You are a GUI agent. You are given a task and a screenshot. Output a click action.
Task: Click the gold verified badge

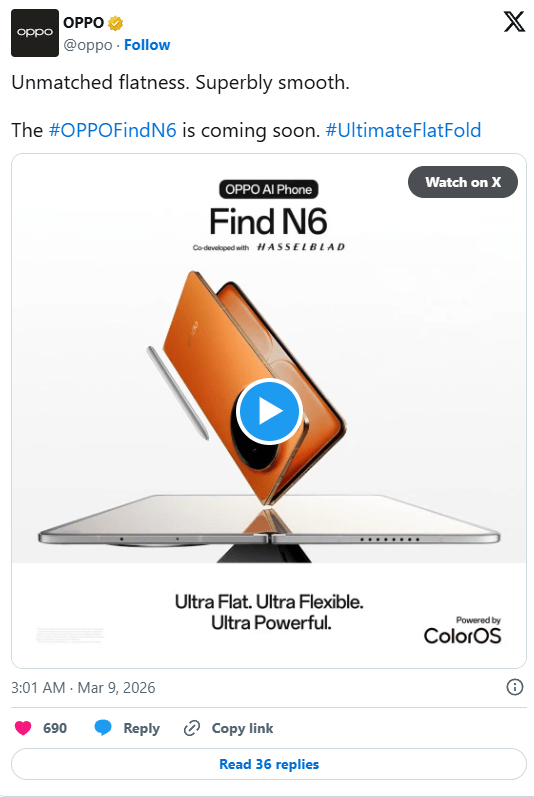116,23
